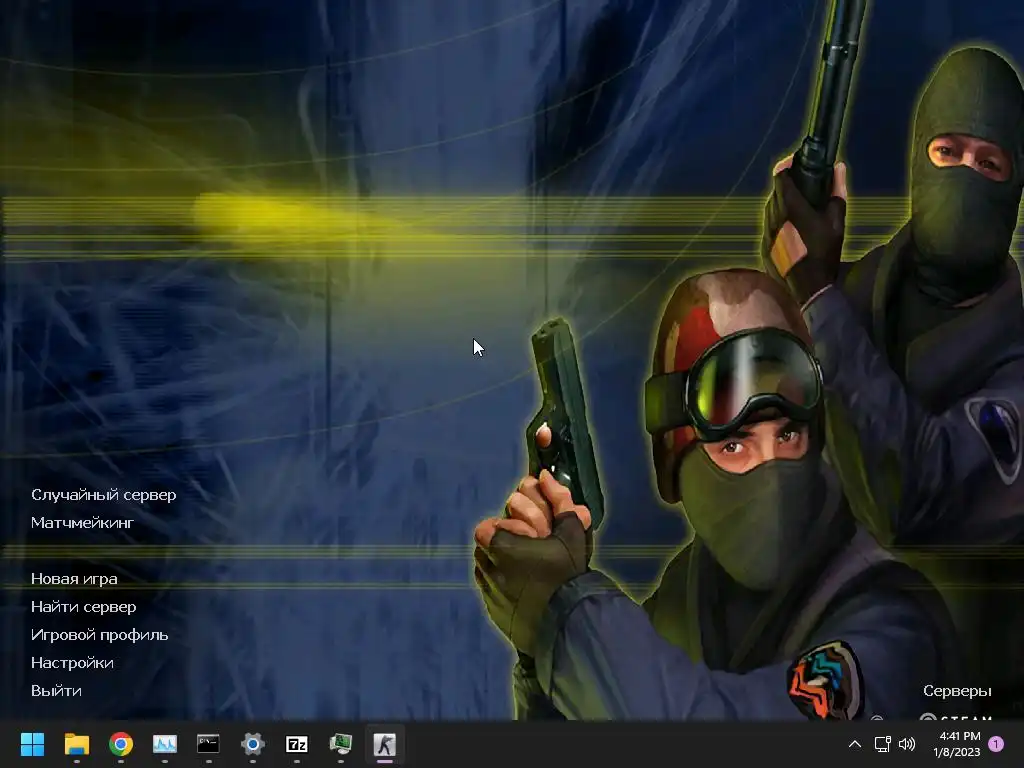1024x768 pixels.
Task: Open "Игровой профиль" menu entry
Action: pos(99,635)
